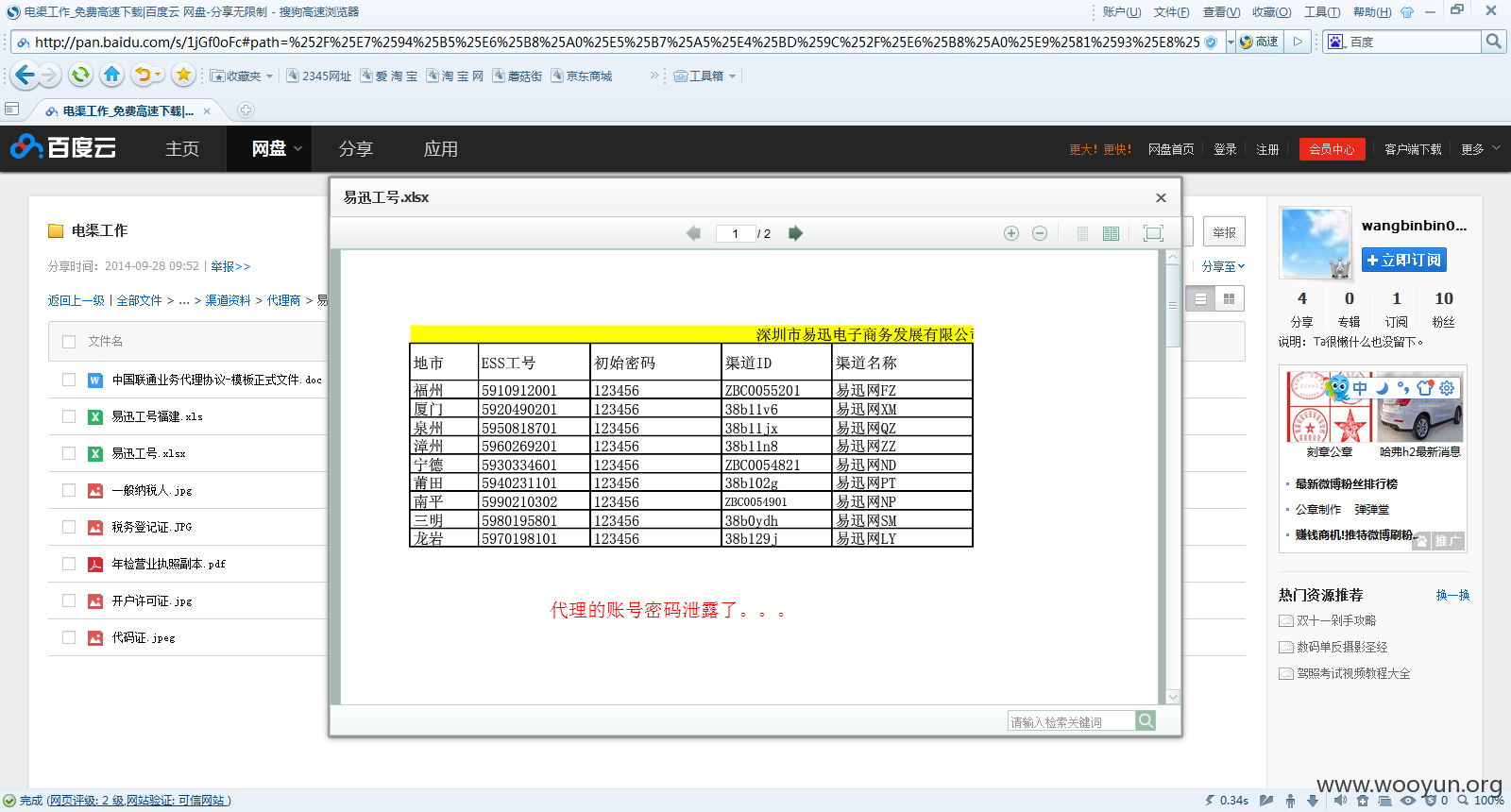The width and height of the screenshot is (1511, 812).
Task: Check the box for 税务登记证.JPG
Action: pos(69,527)
